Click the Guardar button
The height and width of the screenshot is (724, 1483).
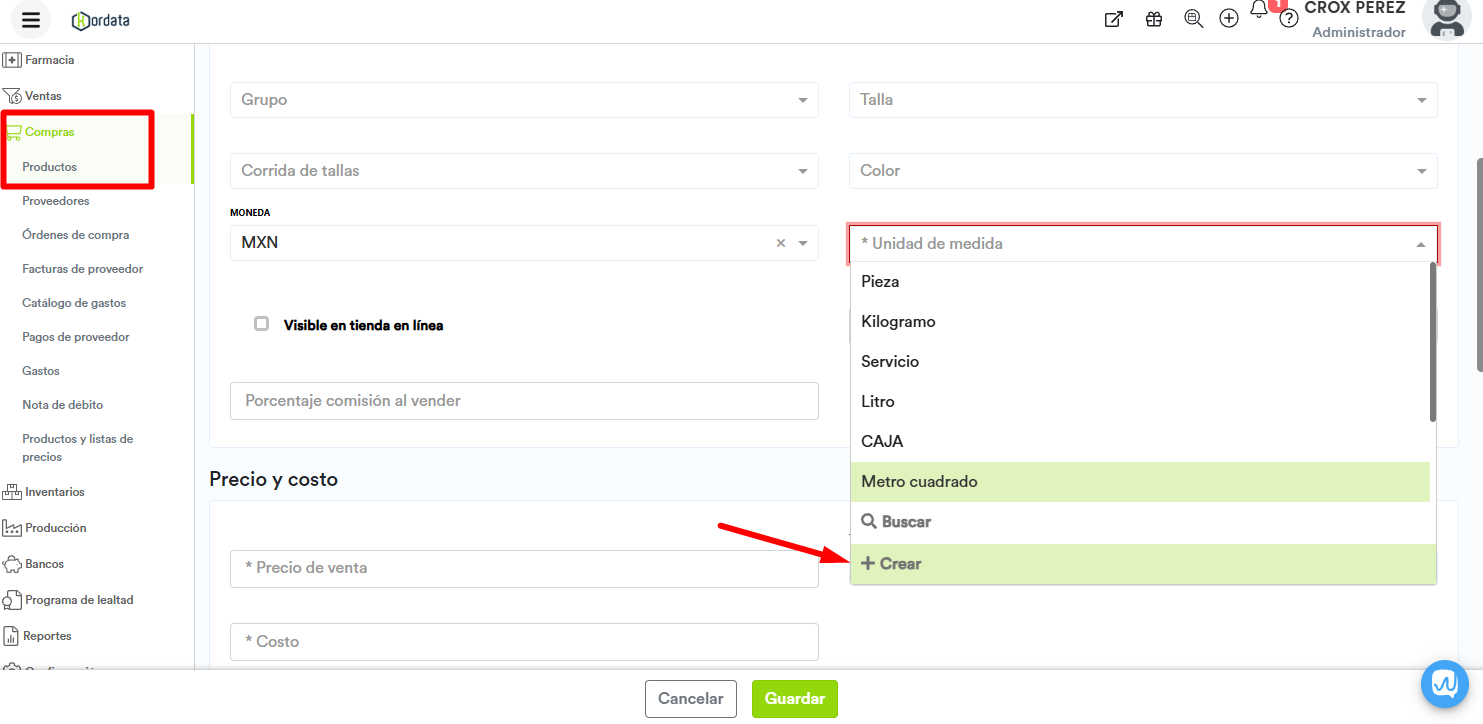click(794, 699)
